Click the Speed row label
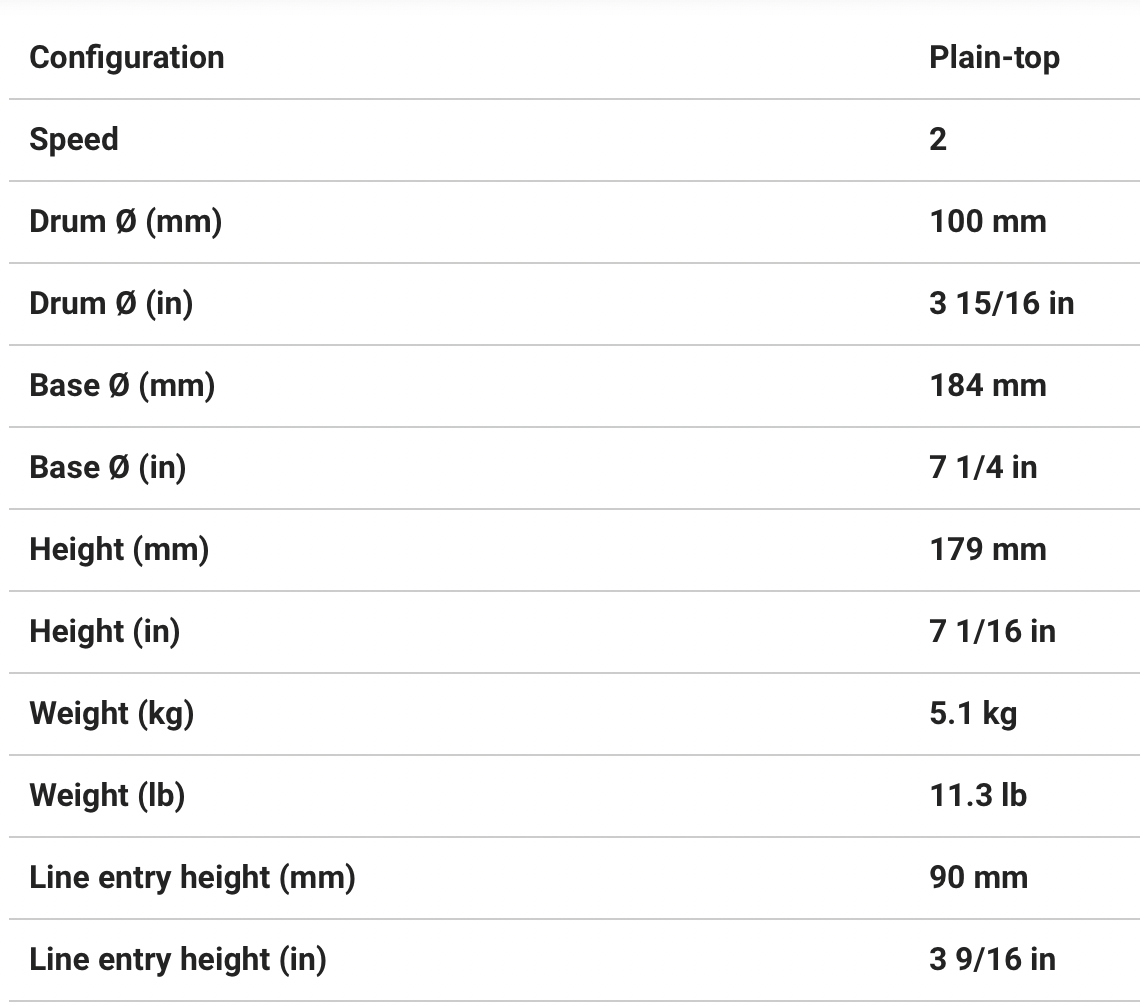Screen dimensions: 1140x1006 (x=74, y=140)
